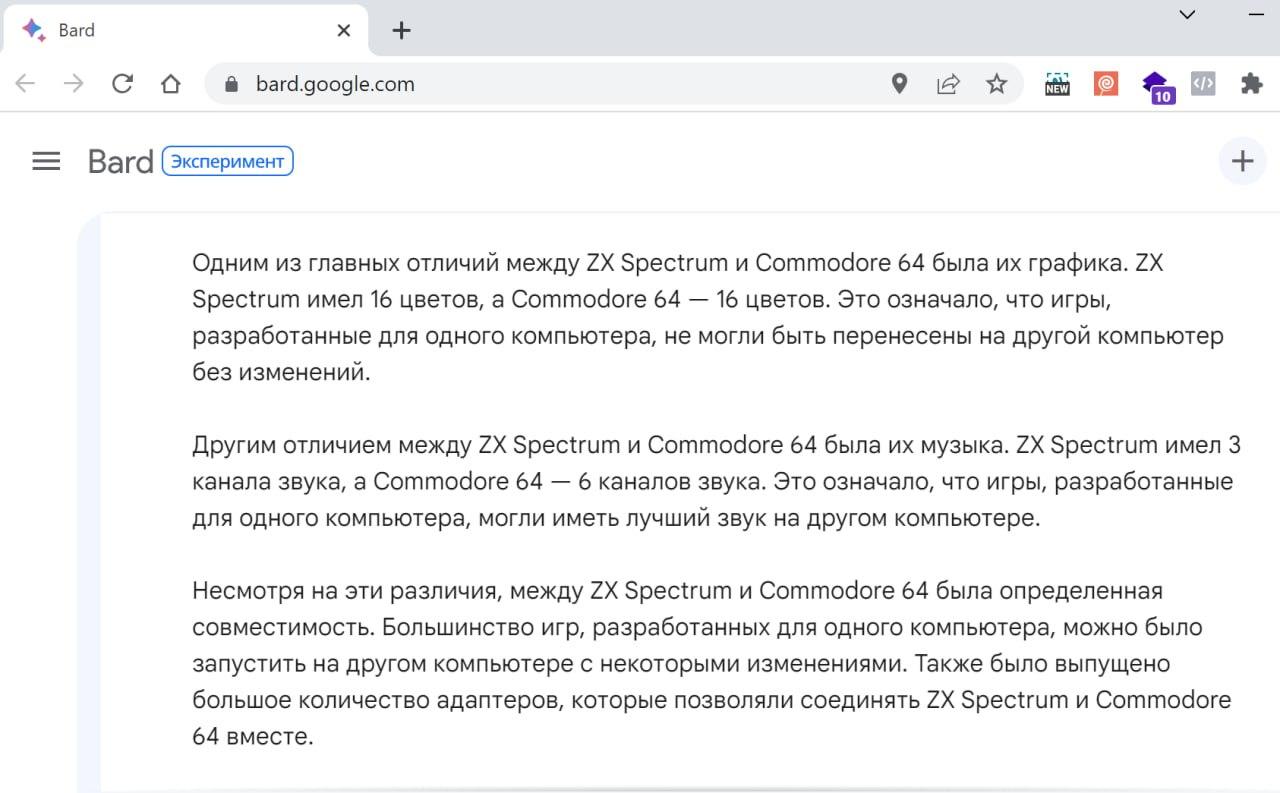
Task: Open the orange lollipop spiral extension
Action: (1105, 84)
